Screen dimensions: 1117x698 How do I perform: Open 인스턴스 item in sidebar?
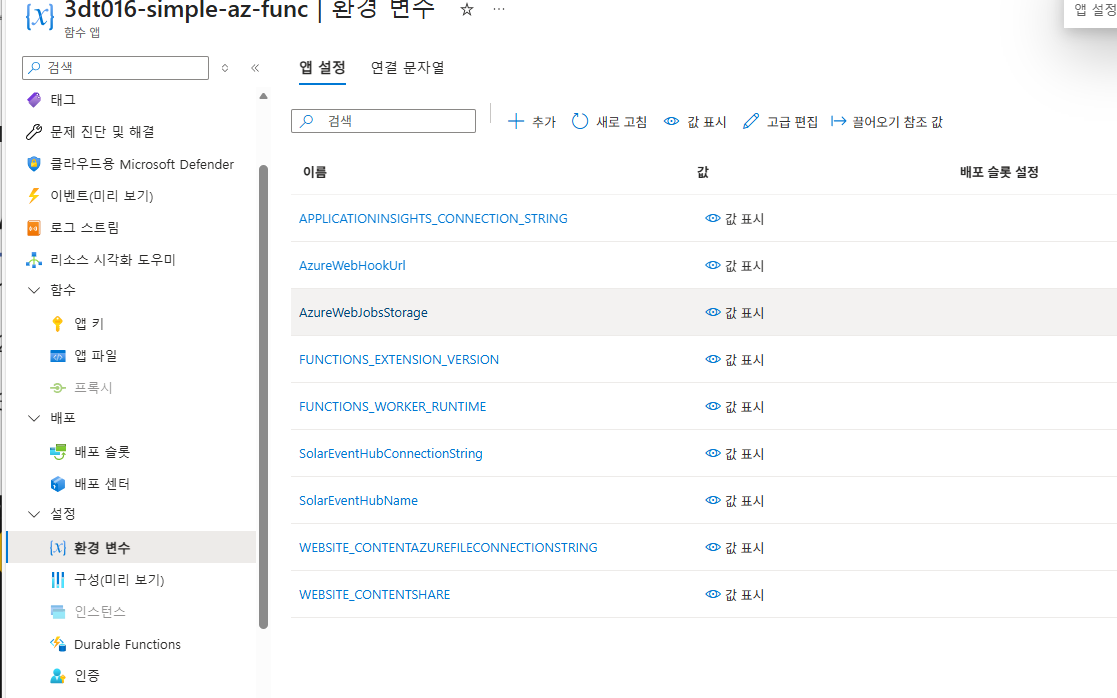(88, 612)
